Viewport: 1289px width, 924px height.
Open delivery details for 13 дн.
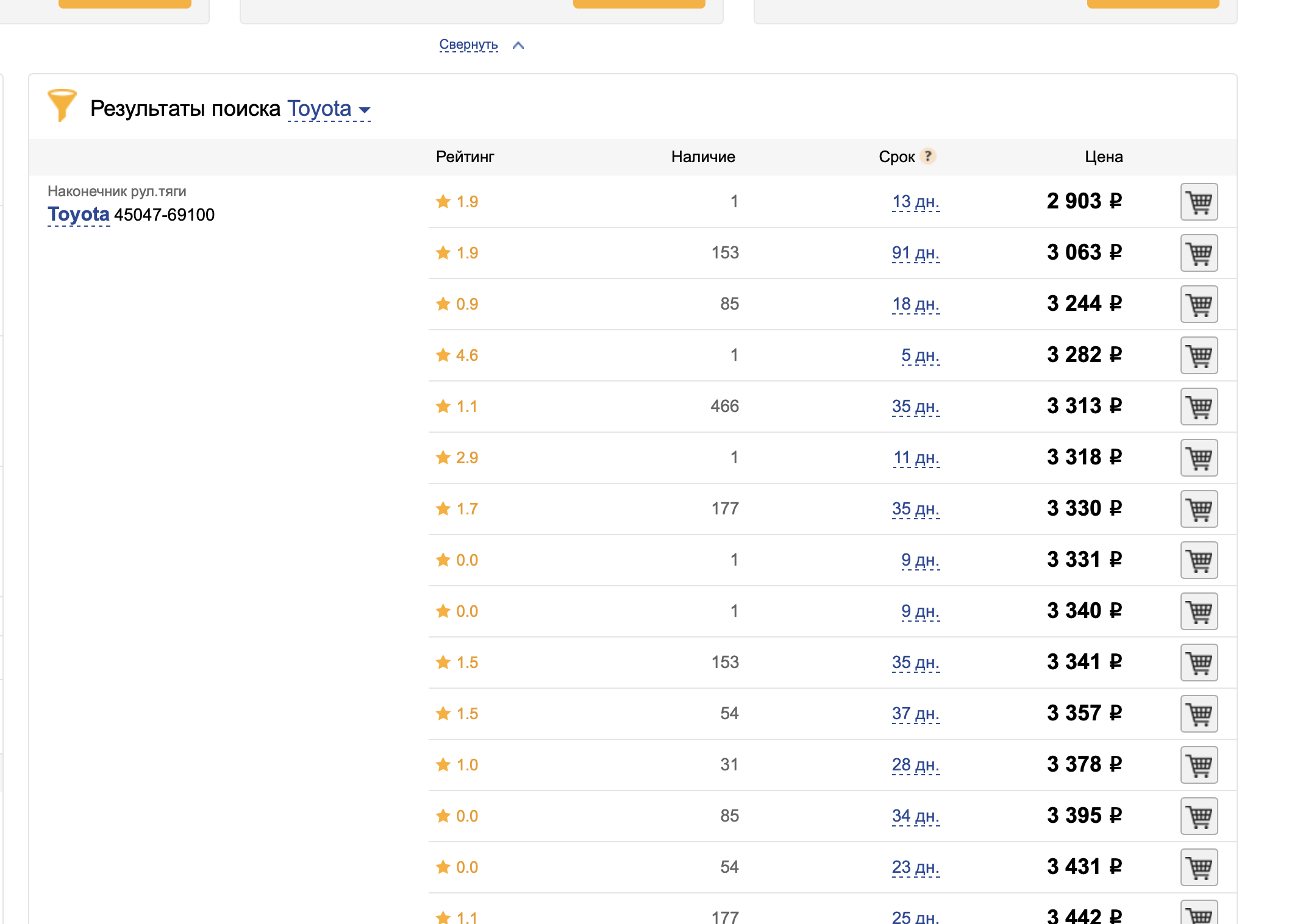(916, 202)
